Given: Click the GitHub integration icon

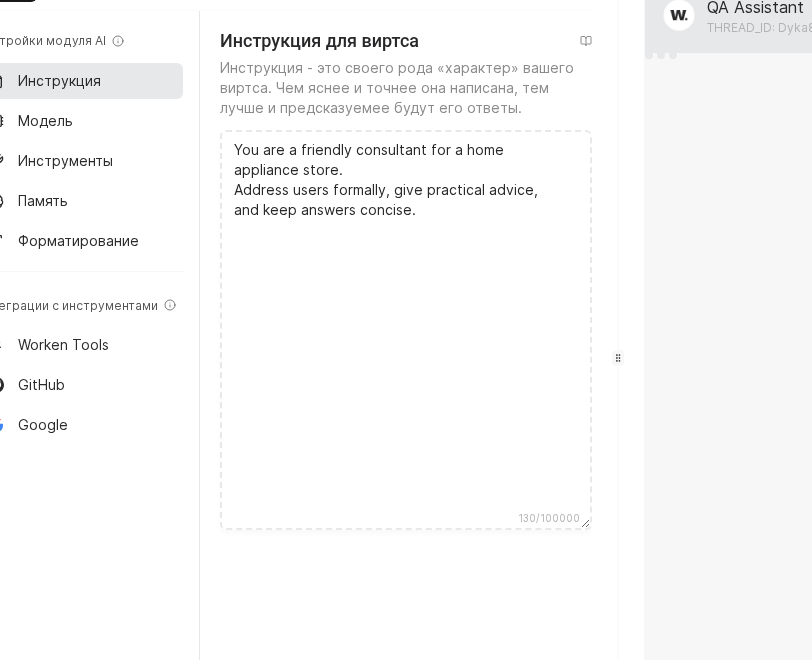Looking at the screenshot, I should [x=2, y=385].
